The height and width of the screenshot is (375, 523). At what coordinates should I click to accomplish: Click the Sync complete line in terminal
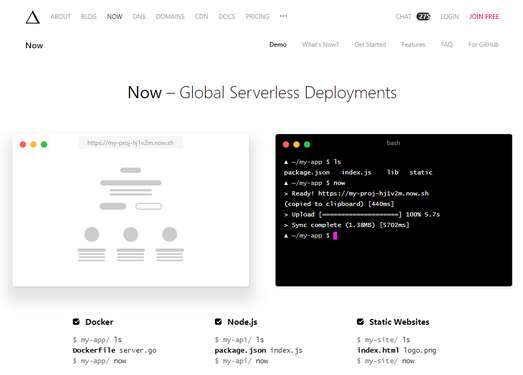coord(347,225)
